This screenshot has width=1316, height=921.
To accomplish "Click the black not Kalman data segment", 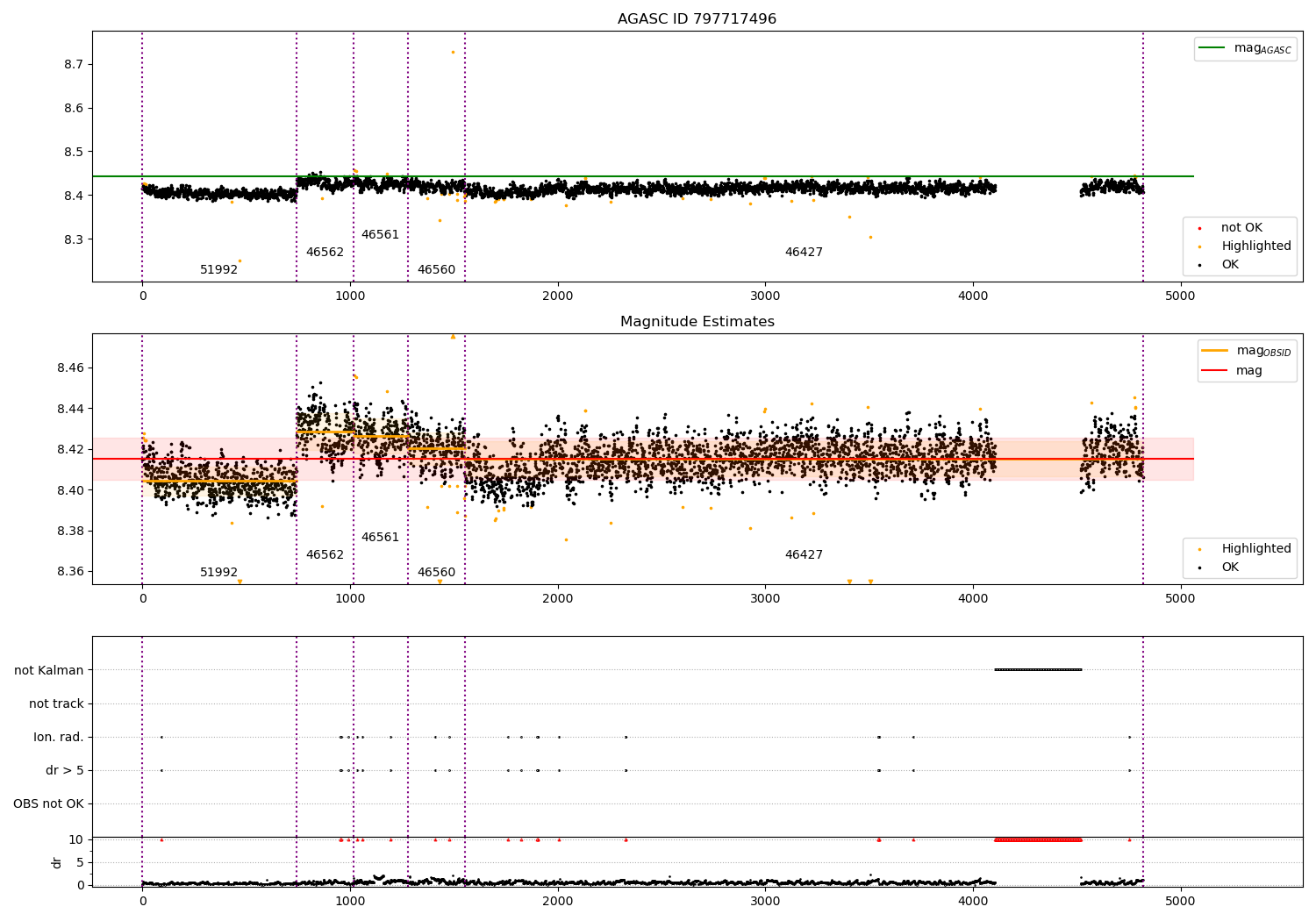I will pyautogui.click(x=1038, y=670).
